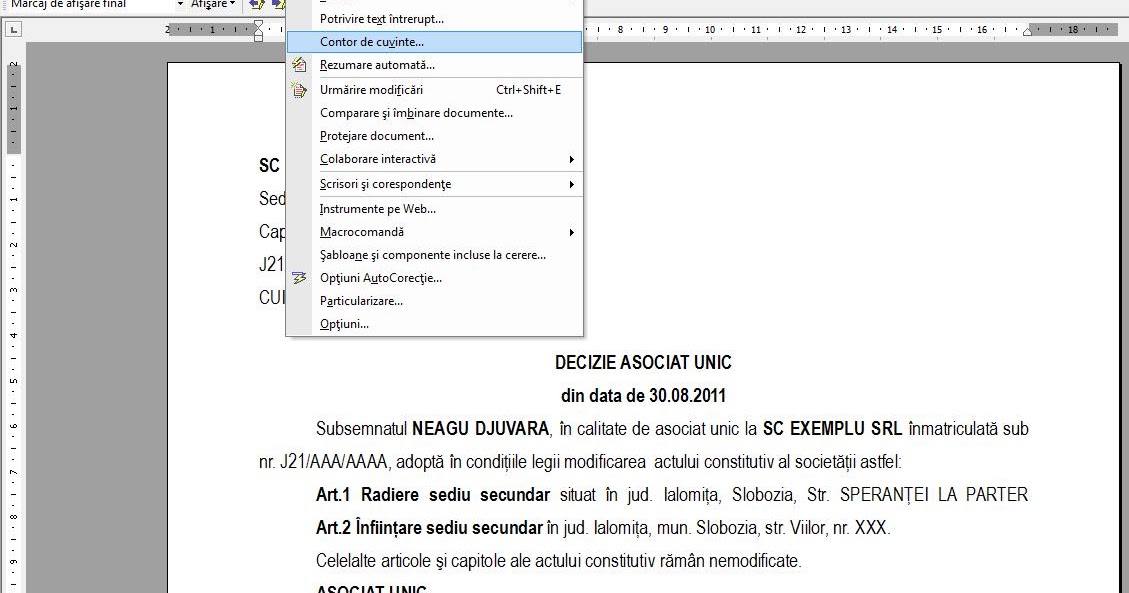1129x593 pixels.
Task: Expand Colaborare interactivă submenu
Action: point(434,159)
